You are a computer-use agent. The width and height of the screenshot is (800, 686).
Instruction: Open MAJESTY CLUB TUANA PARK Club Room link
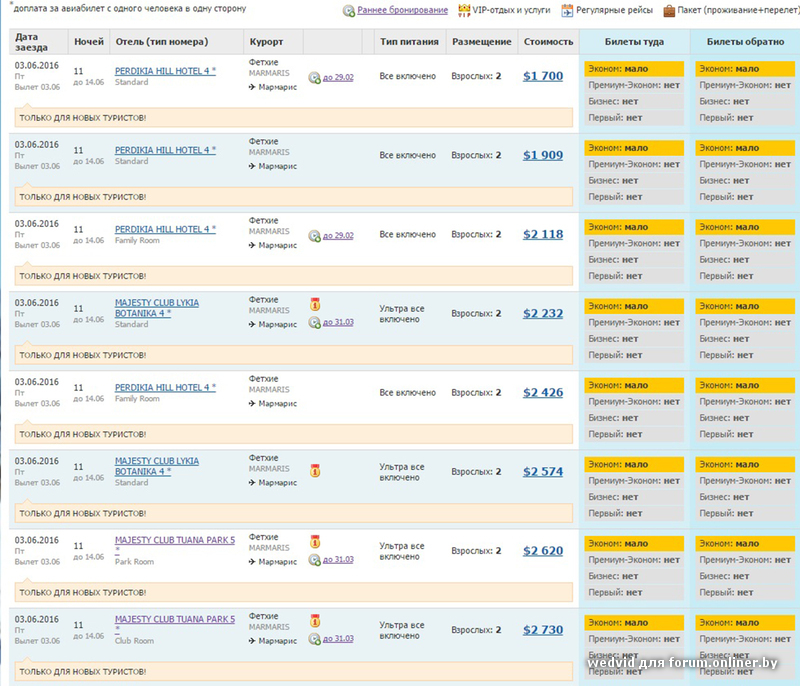click(175, 619)
